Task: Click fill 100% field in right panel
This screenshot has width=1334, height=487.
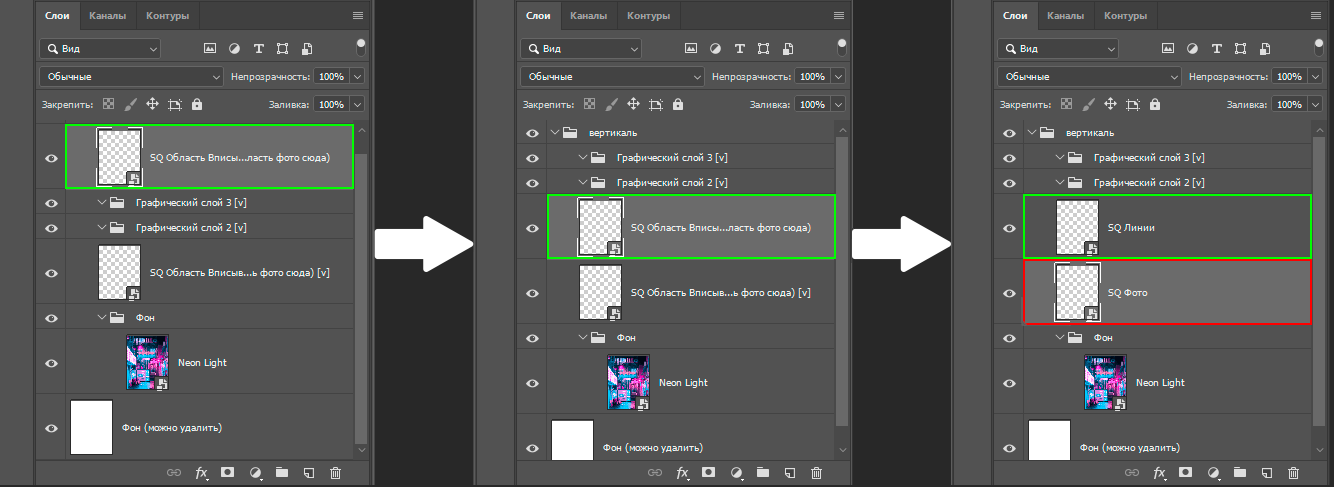Action: click(1290, 104)
